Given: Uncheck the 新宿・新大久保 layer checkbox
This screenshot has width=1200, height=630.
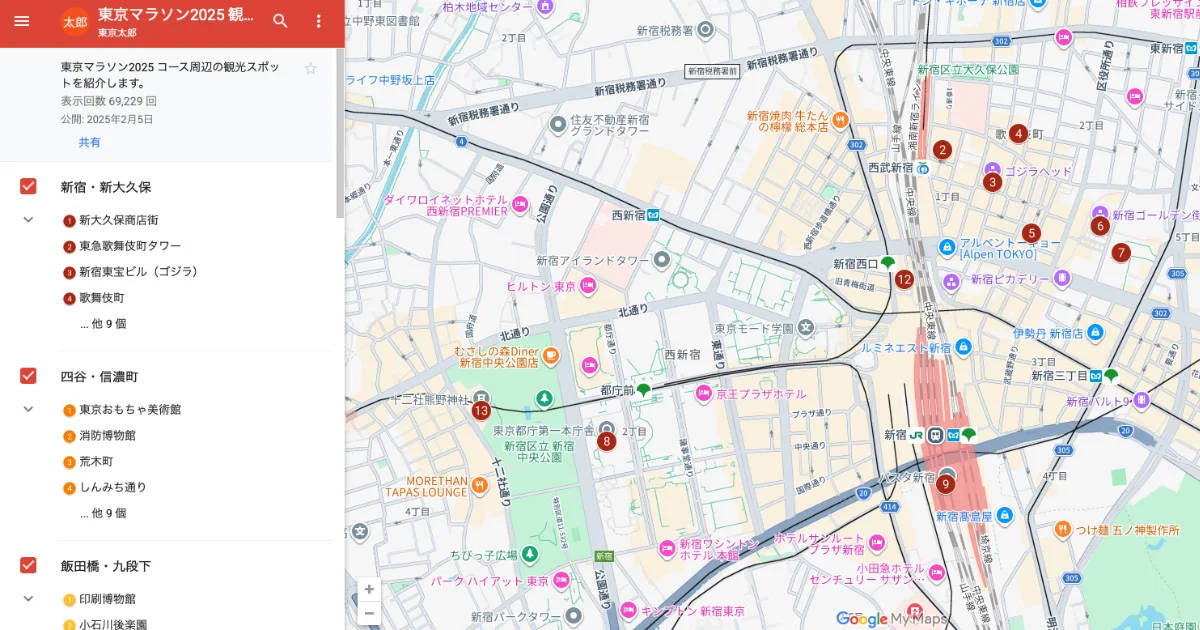Looking at the screenshot, I should click(x=29, y=187).
